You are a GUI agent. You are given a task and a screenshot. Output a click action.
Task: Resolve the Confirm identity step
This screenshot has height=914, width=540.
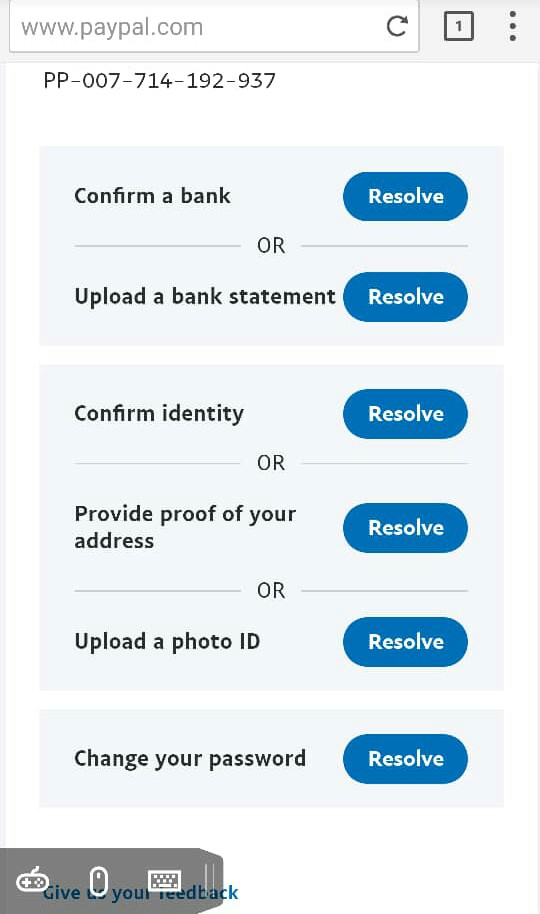coord(405,414)
